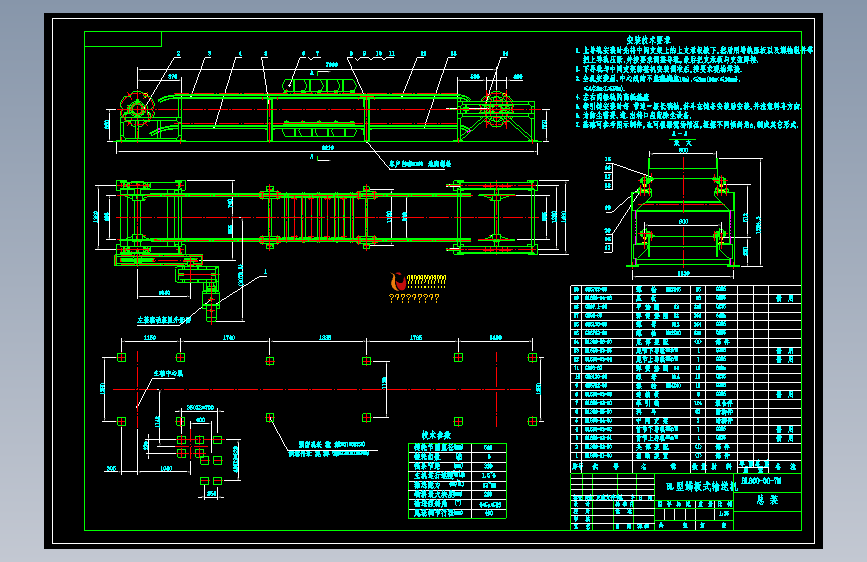This screenshot has width=867, height=562.
Task: Select part callout number "3" in side view
Action: point(209,54)
